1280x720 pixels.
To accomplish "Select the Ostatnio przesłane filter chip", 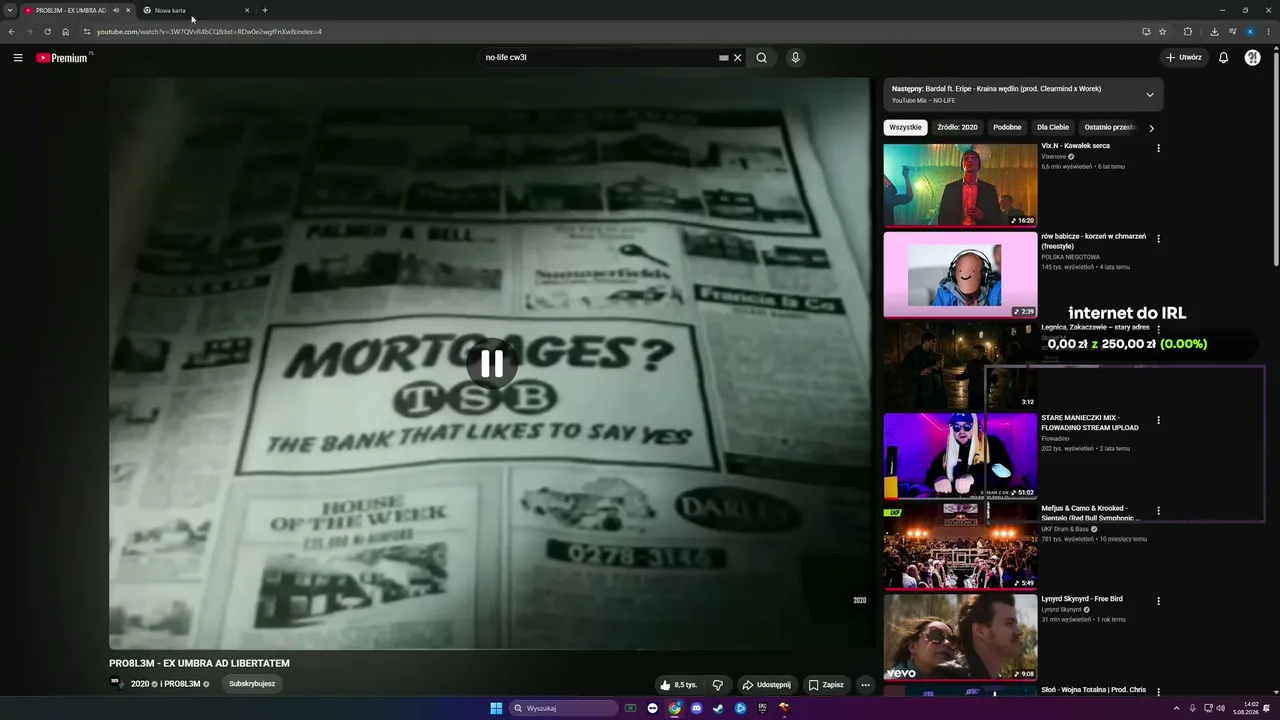I will point(1110,128).
